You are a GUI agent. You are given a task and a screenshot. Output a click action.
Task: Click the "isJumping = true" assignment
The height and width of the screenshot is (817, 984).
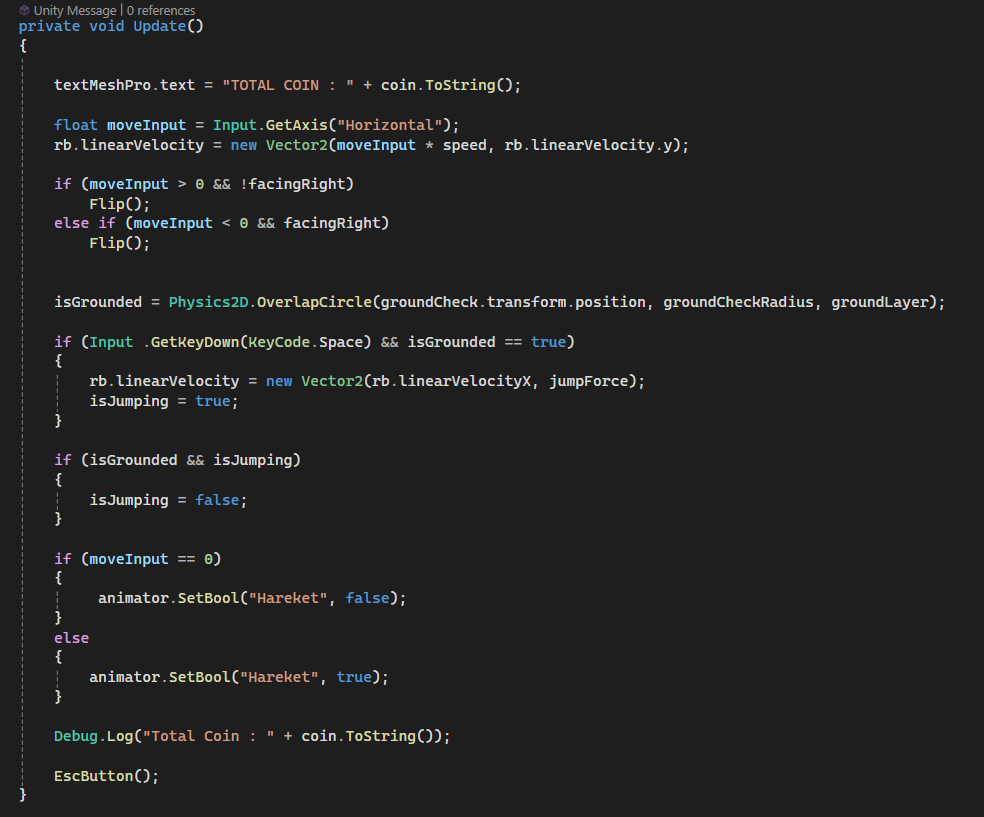tap(164, 401)
